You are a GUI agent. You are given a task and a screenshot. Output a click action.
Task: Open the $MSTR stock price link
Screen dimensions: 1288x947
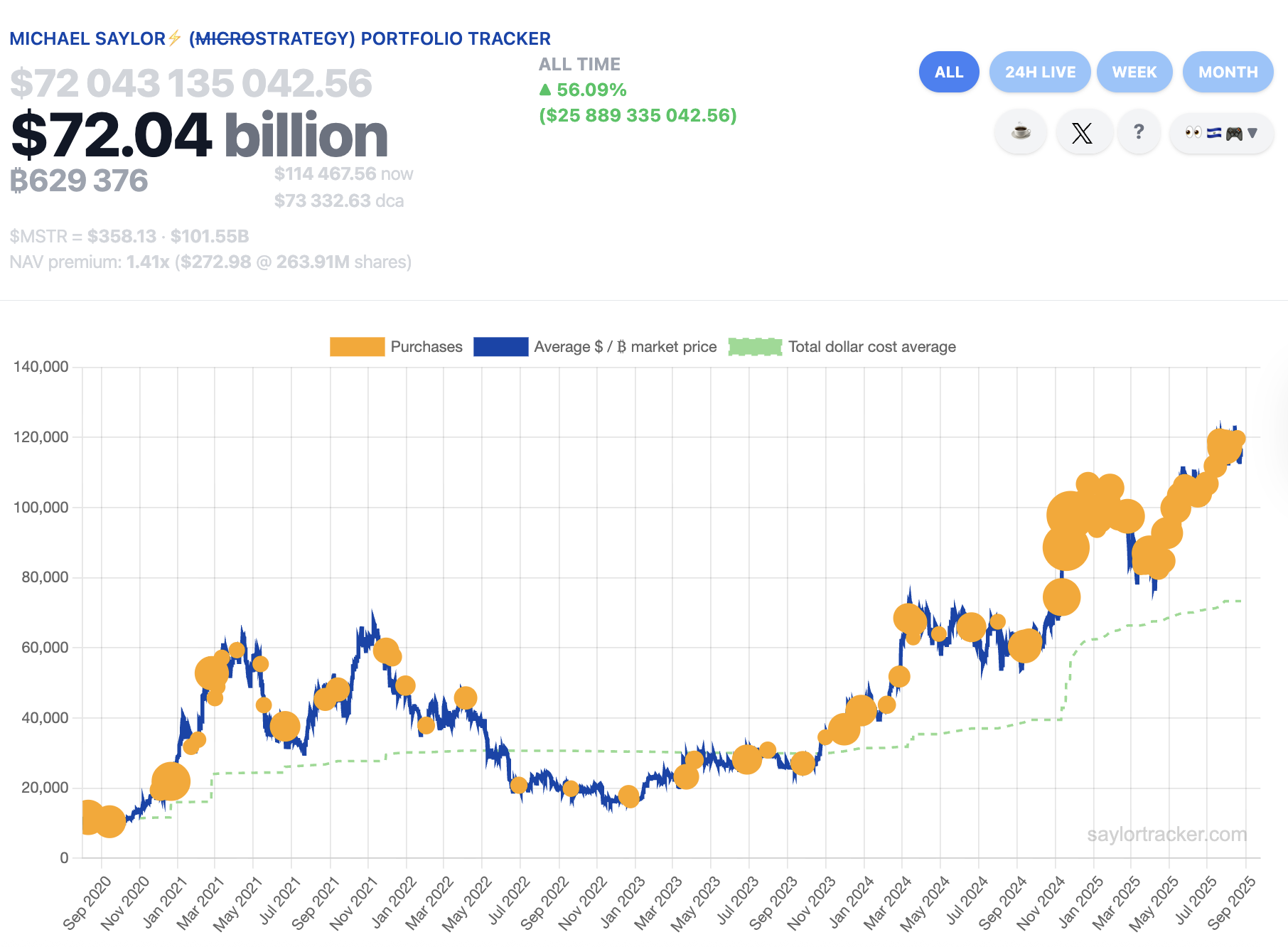pyautogui.click(x=121, y=236)
